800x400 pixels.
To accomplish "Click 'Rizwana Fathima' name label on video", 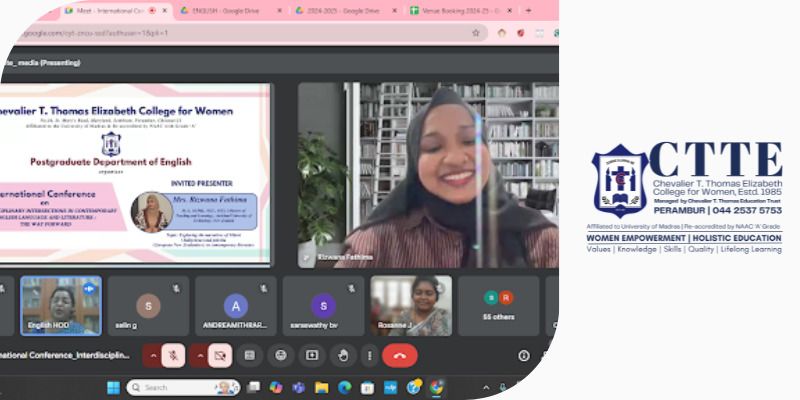I will coord(345,257).
